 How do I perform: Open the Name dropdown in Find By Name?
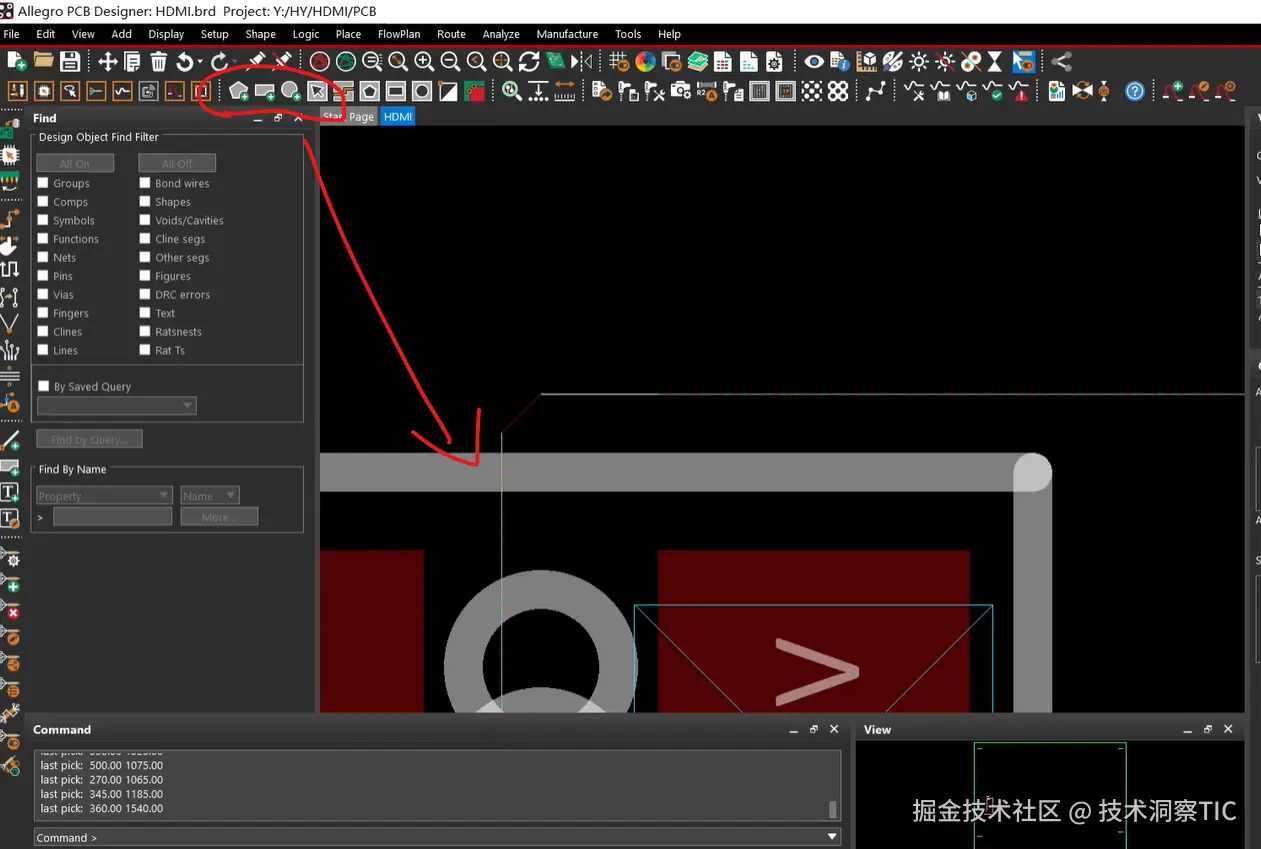210,495
